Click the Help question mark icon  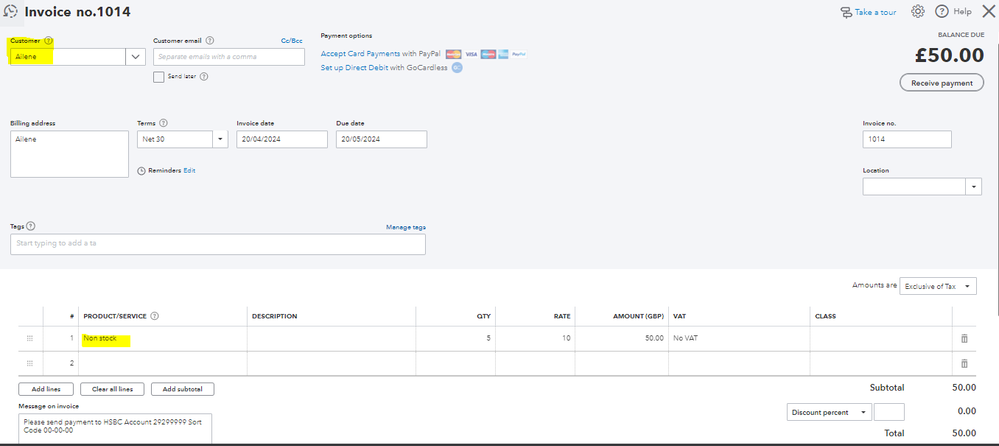point(942,11)
